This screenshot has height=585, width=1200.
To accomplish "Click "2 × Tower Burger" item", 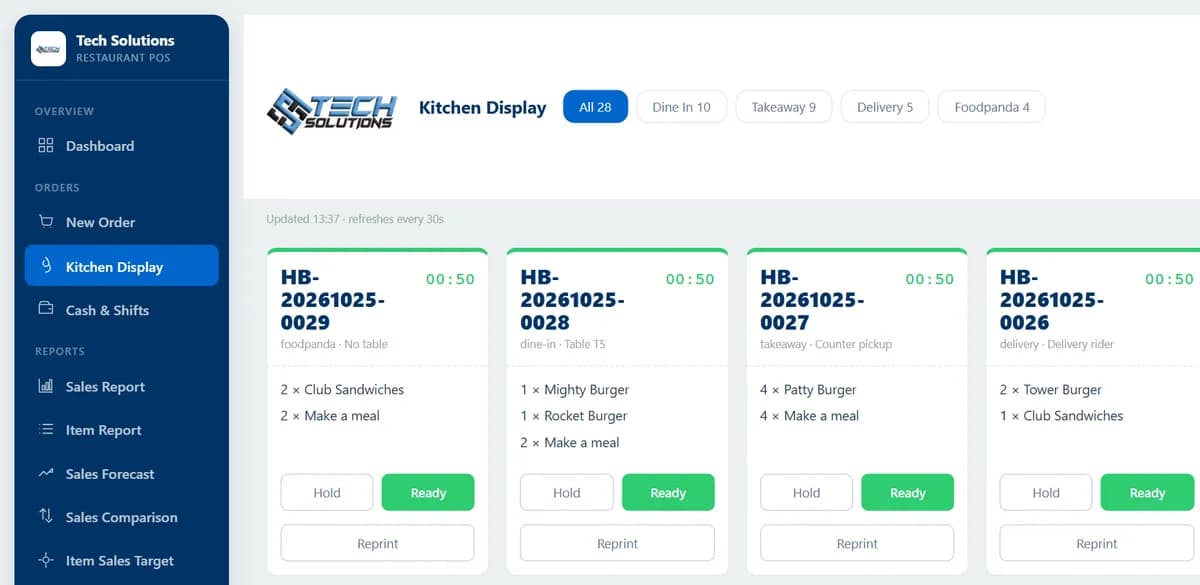I will pos(1051,390).
